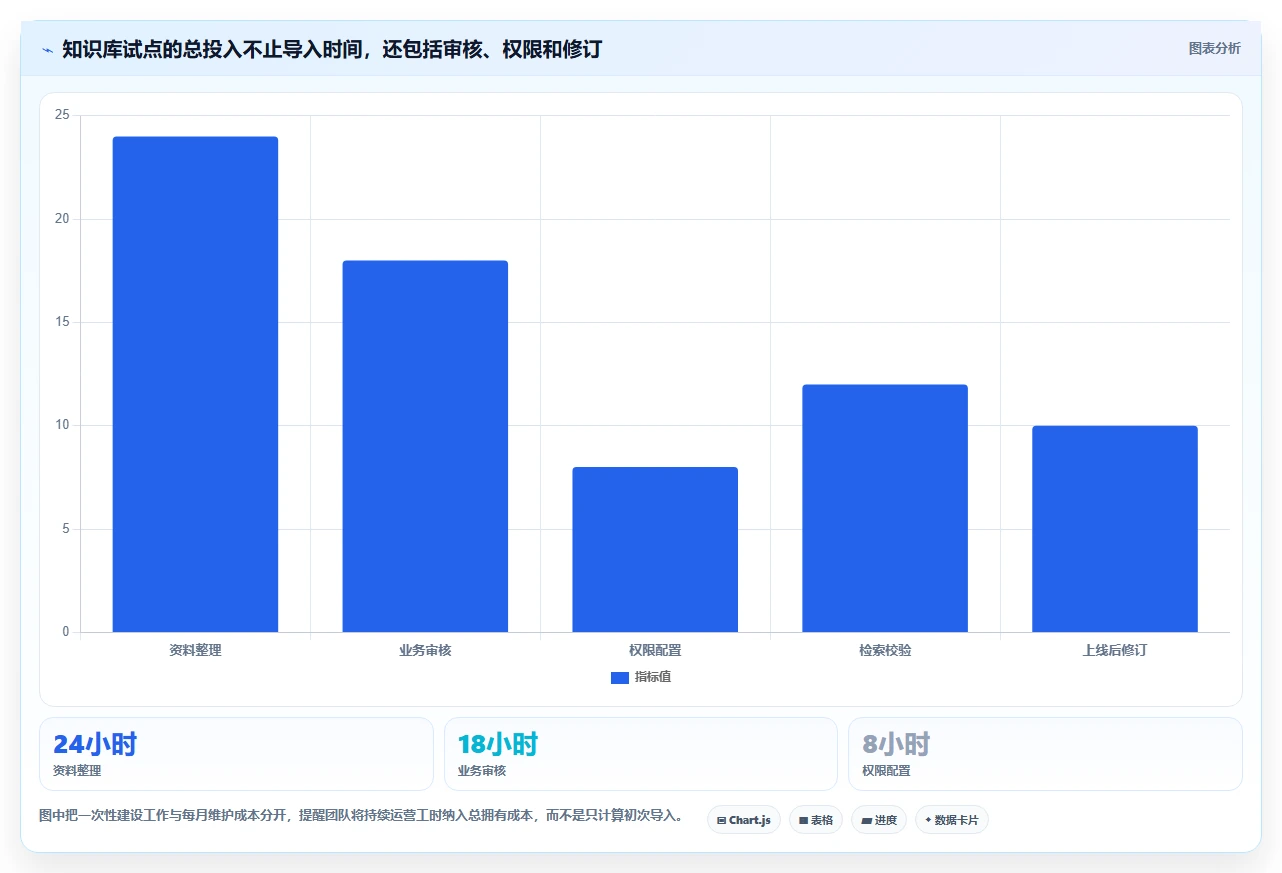Toggle the 指标值 legend item
The height and width of the screenshot is (873, 1282).
click(x=641, y=677)
